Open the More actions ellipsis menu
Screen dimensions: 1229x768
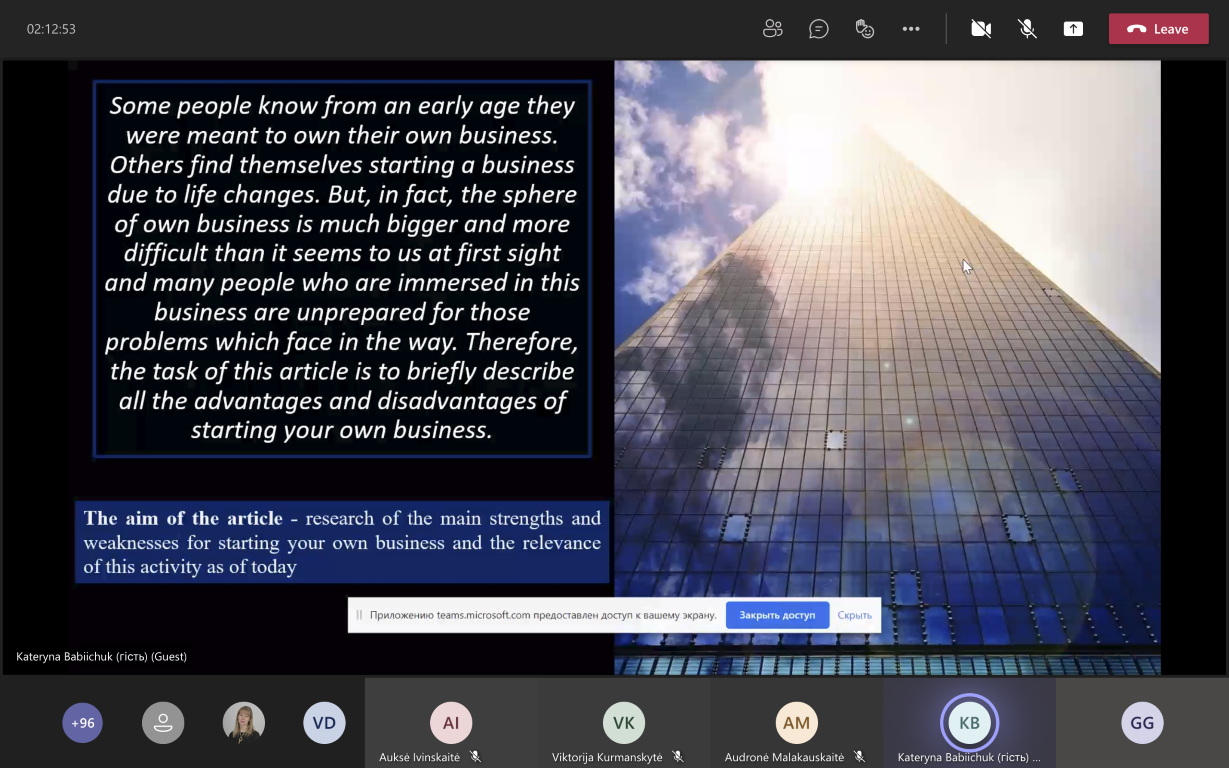[x=911, y=29]
